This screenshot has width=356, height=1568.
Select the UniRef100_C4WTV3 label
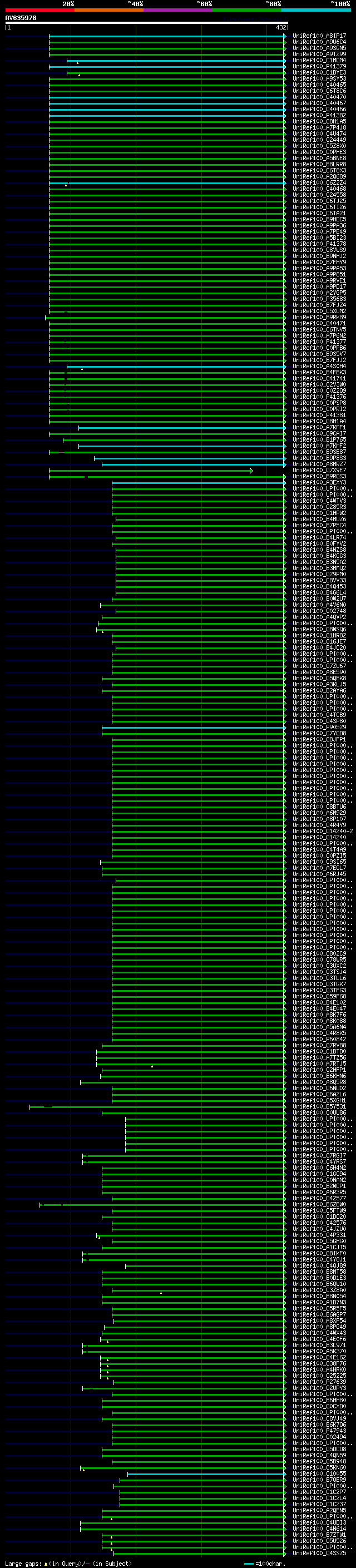[319, 501]
